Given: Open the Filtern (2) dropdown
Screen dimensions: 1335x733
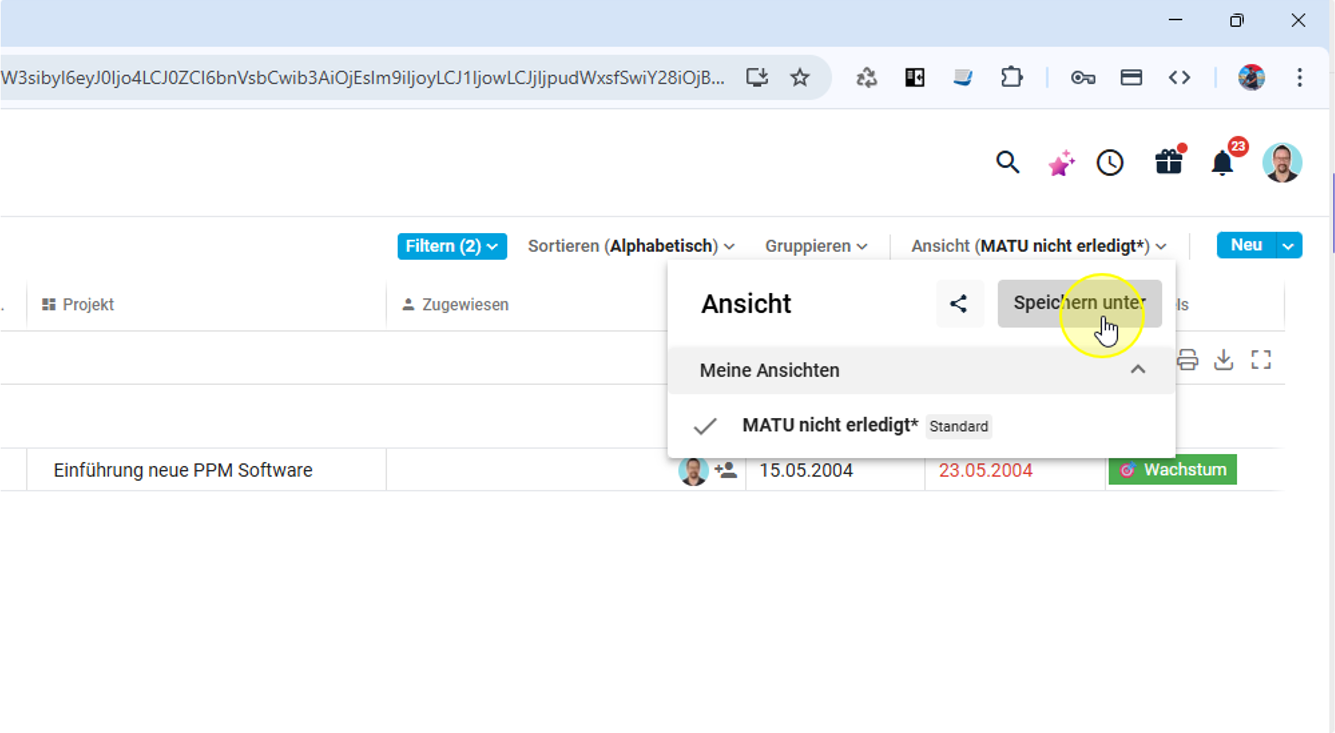Looking at the screenshot, I should tap(452, 246).
